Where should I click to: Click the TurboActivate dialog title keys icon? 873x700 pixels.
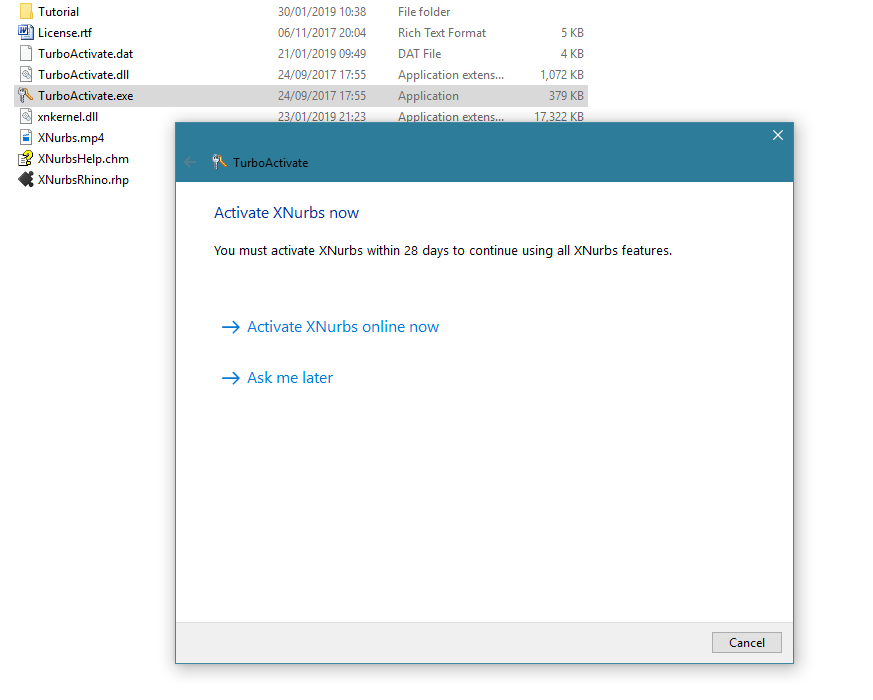click(x=219, y=162)
